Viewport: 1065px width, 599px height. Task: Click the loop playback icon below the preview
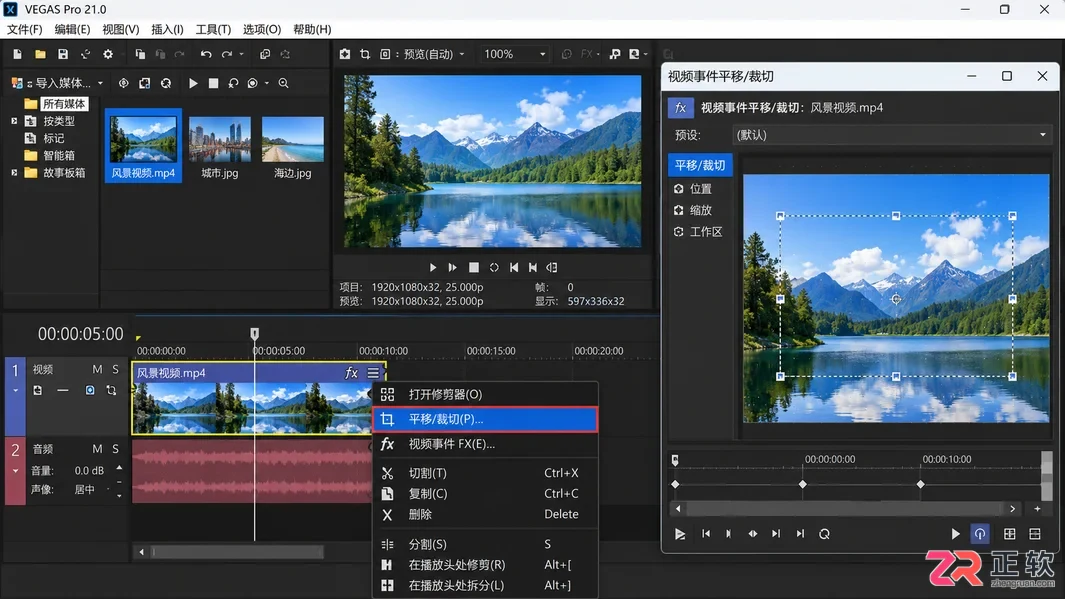click(x=494, y=268)
